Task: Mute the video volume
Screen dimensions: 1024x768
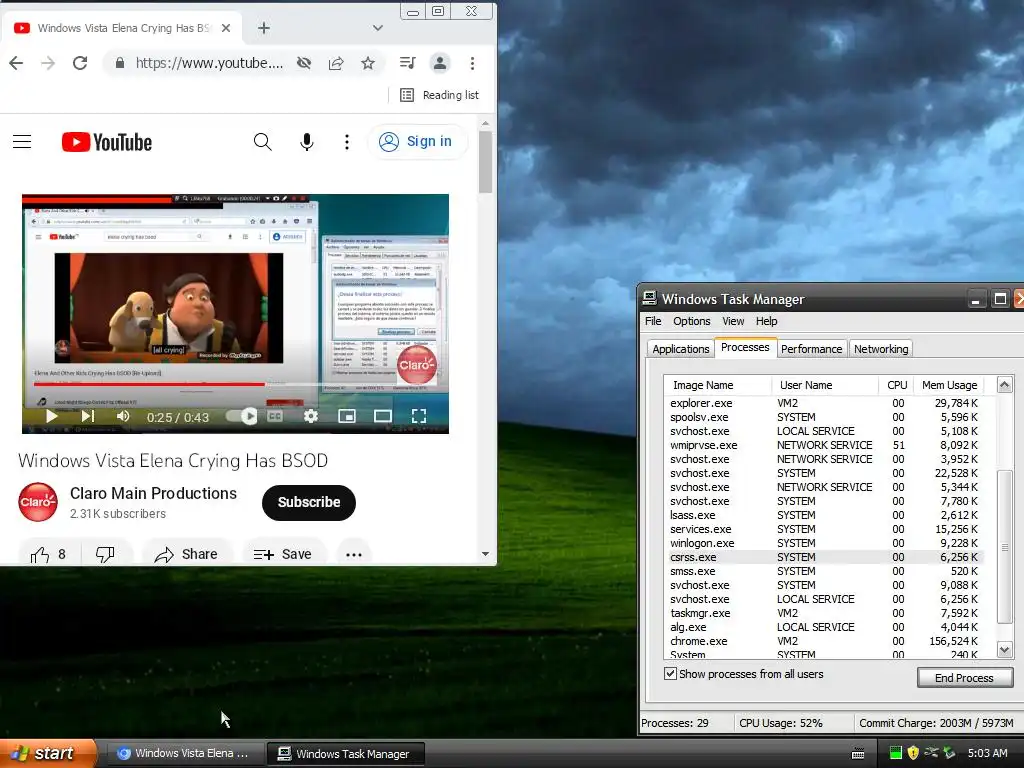Action: click(122, 416)
